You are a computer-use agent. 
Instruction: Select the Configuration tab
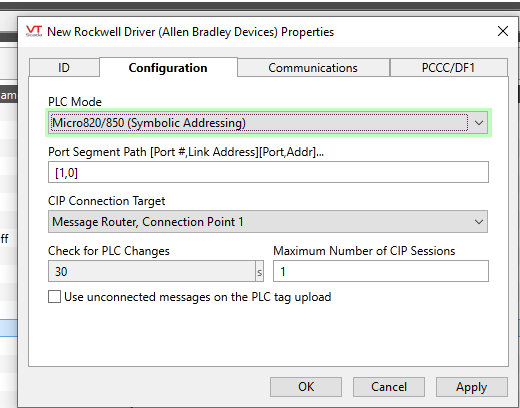point(168,68)
